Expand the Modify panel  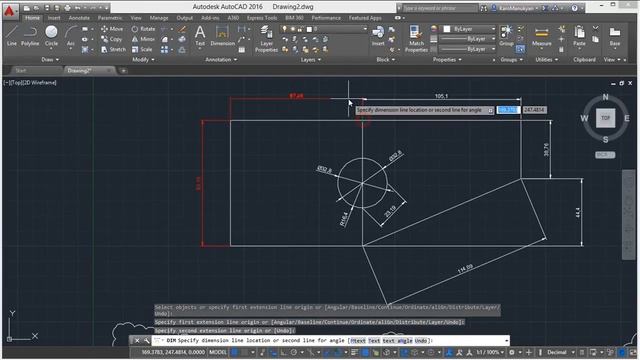(x=143, y=60)
